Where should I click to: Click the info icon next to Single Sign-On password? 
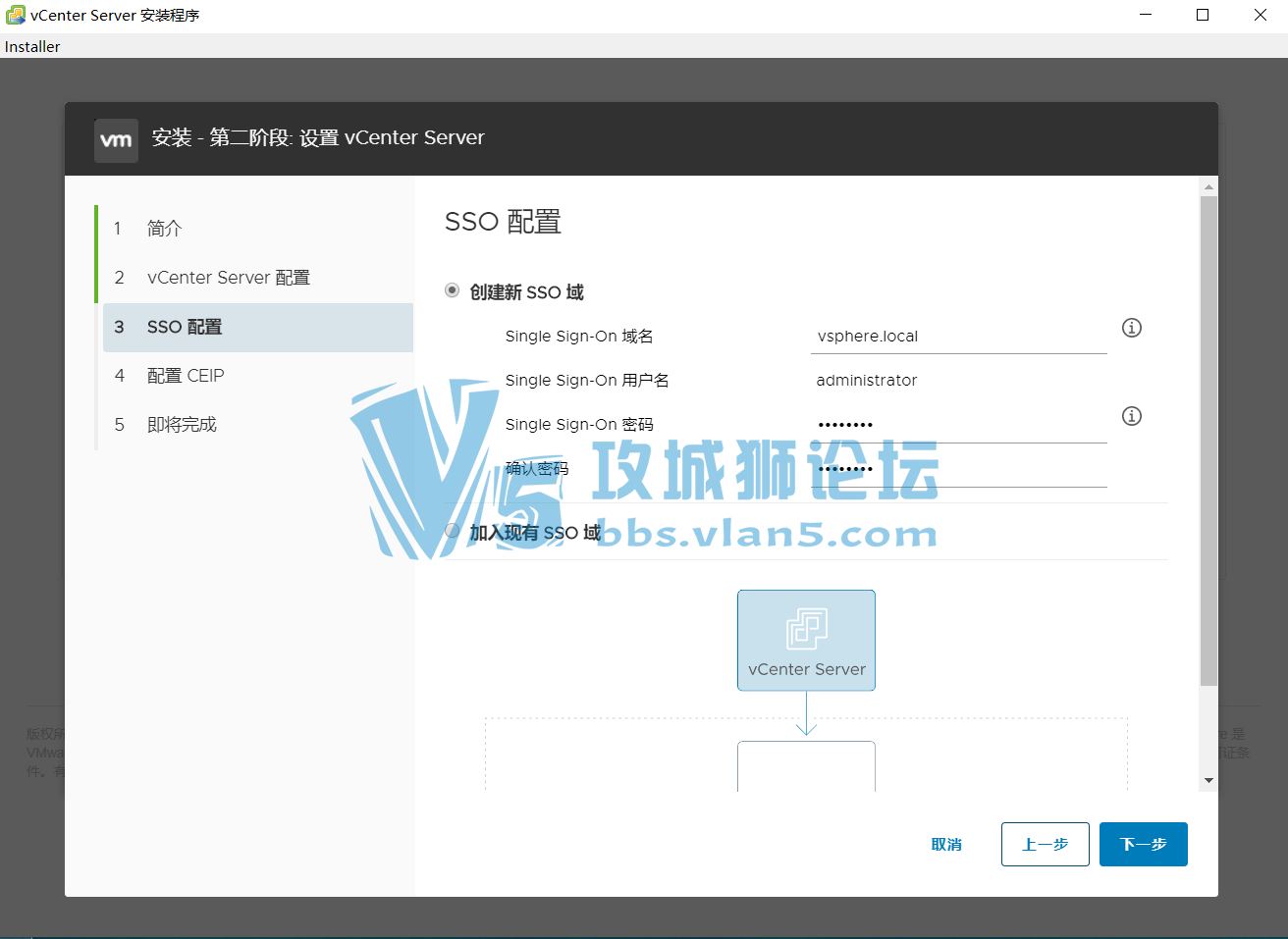pyautogui.click(x=1131, y=416)
